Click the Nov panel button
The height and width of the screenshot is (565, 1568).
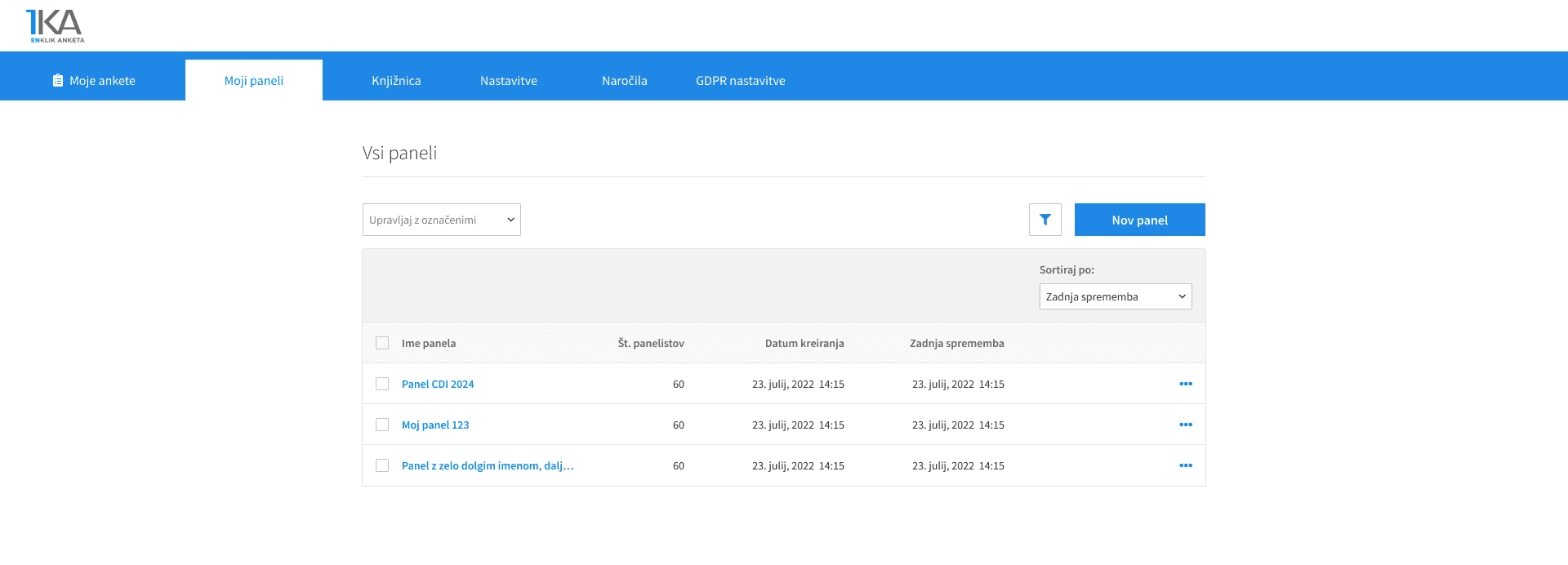click(1140, 220)
